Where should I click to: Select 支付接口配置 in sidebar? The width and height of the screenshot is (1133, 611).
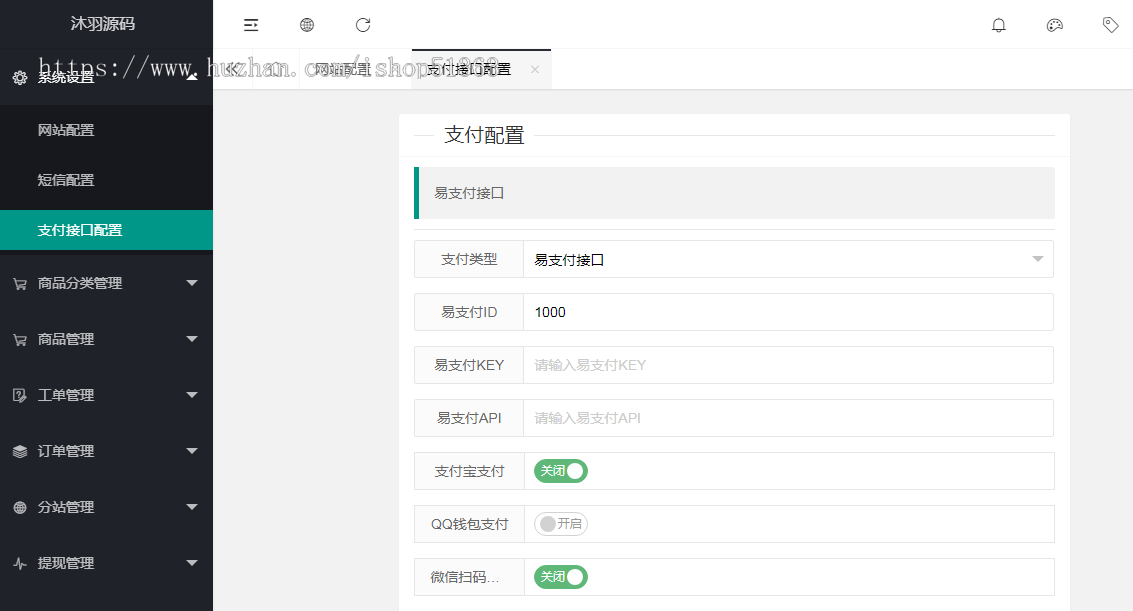coord(106,230)
